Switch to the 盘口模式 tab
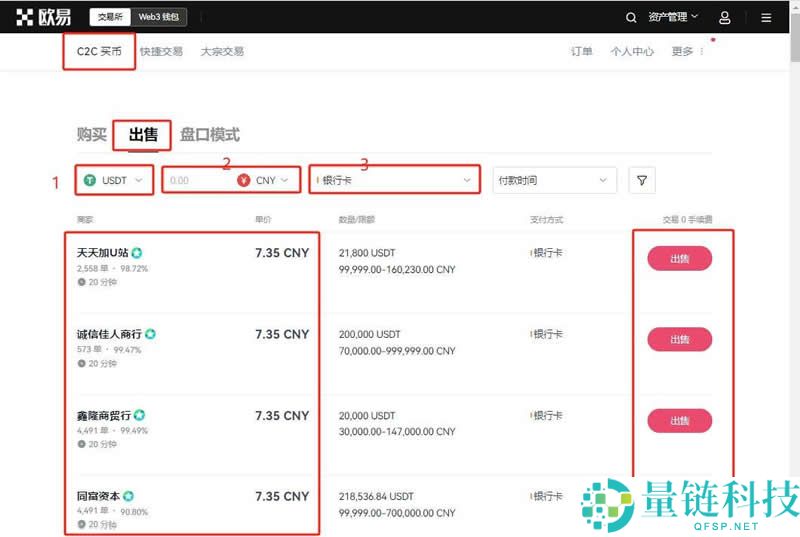Image resolution: width=800 pixels, height=537 pixels. click(210, 135)
